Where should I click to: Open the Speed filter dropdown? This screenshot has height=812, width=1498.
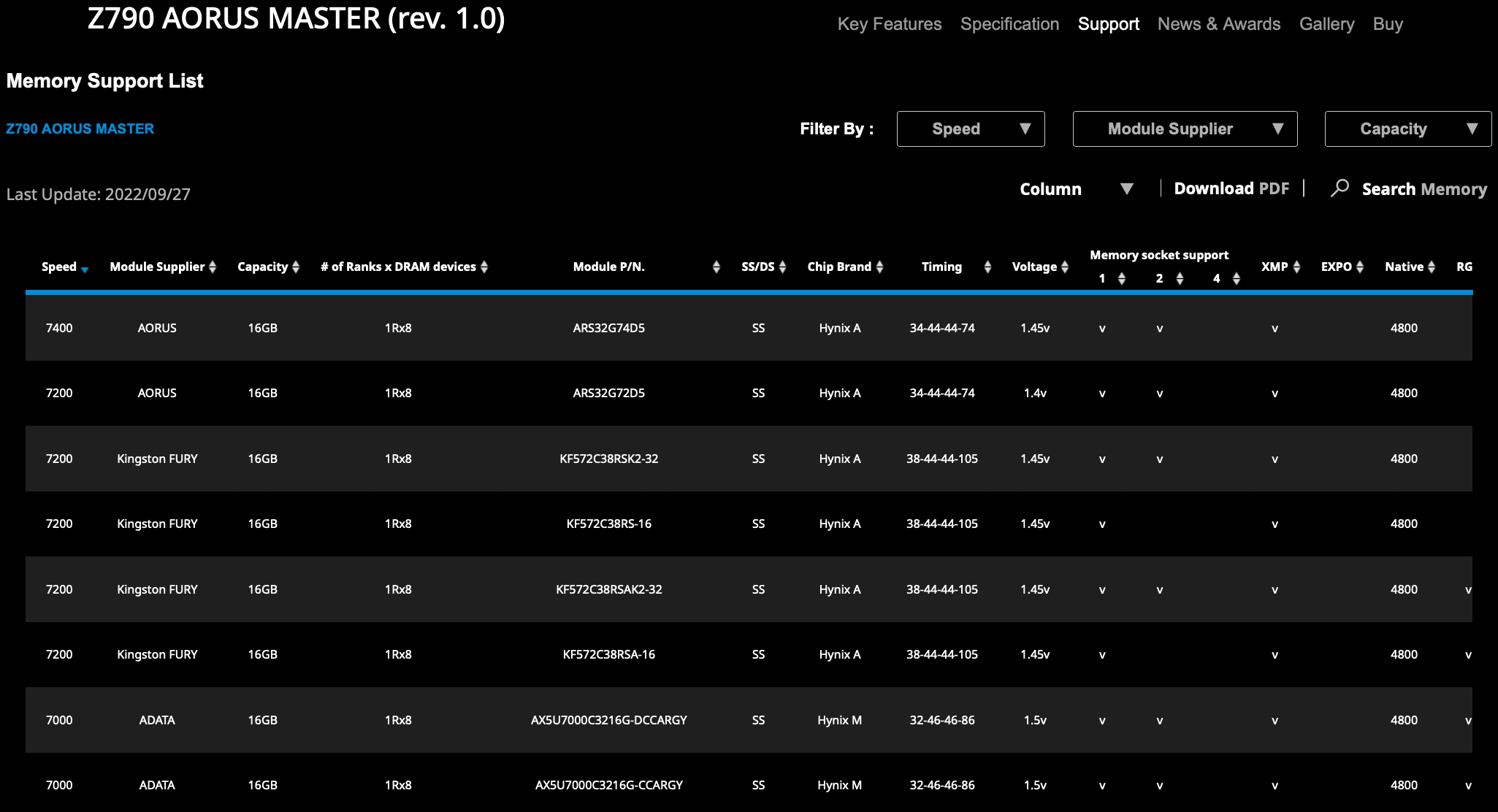click(x=970, y=129)
